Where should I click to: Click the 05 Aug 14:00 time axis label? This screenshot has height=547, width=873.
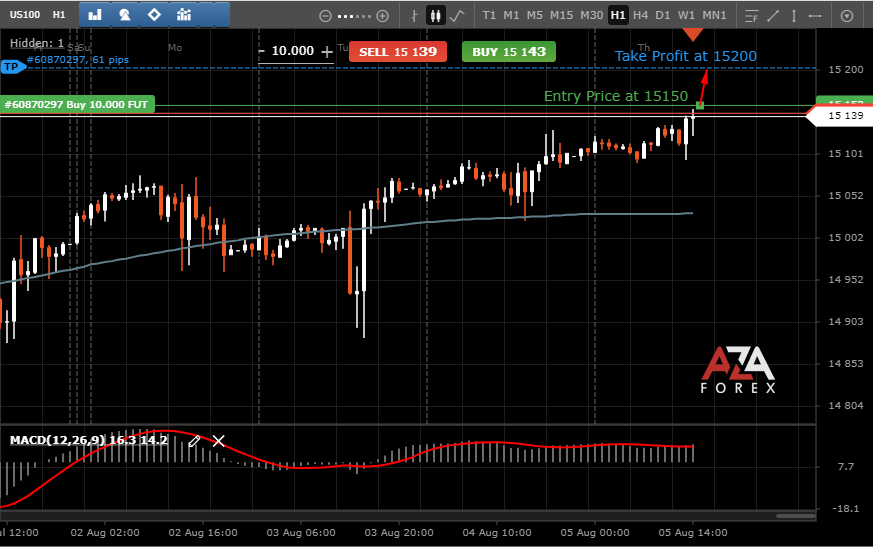[693, 533]
